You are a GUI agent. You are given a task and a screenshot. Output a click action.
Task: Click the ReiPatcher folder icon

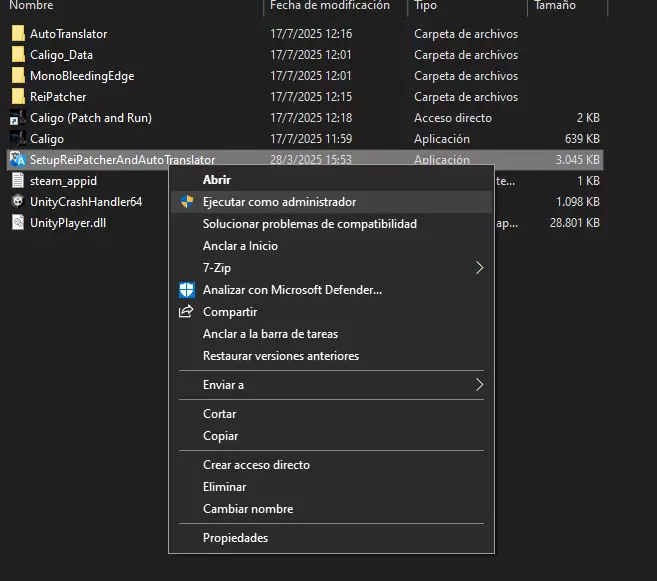[x=17, y=97]
